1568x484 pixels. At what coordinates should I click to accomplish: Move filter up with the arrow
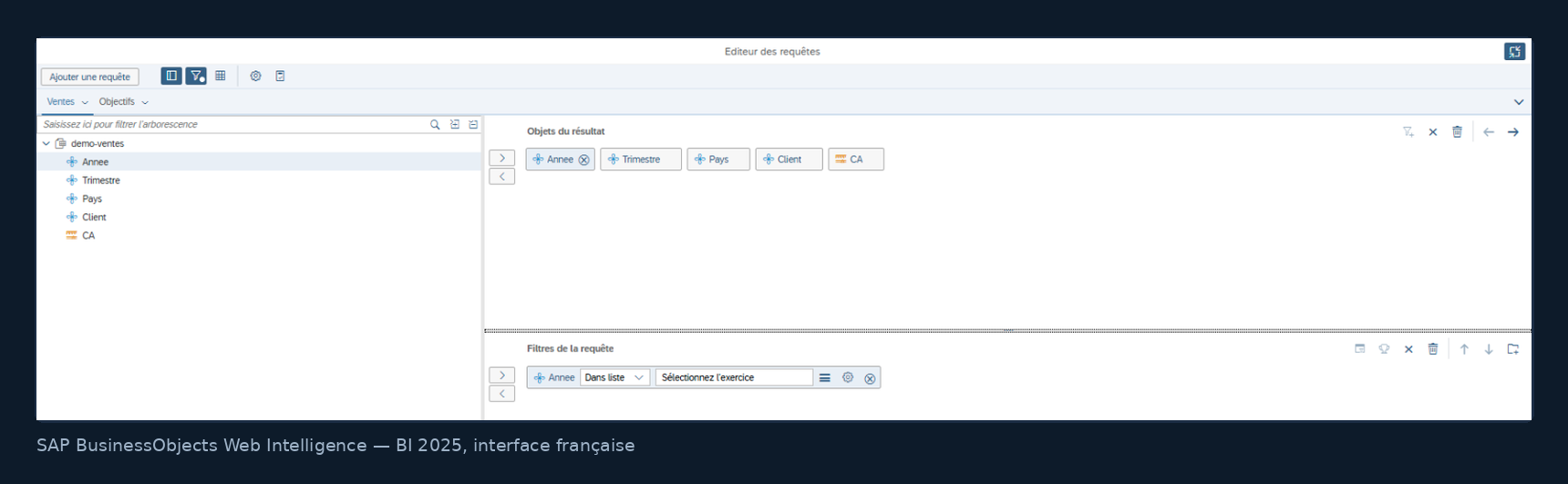[1464, 349]
